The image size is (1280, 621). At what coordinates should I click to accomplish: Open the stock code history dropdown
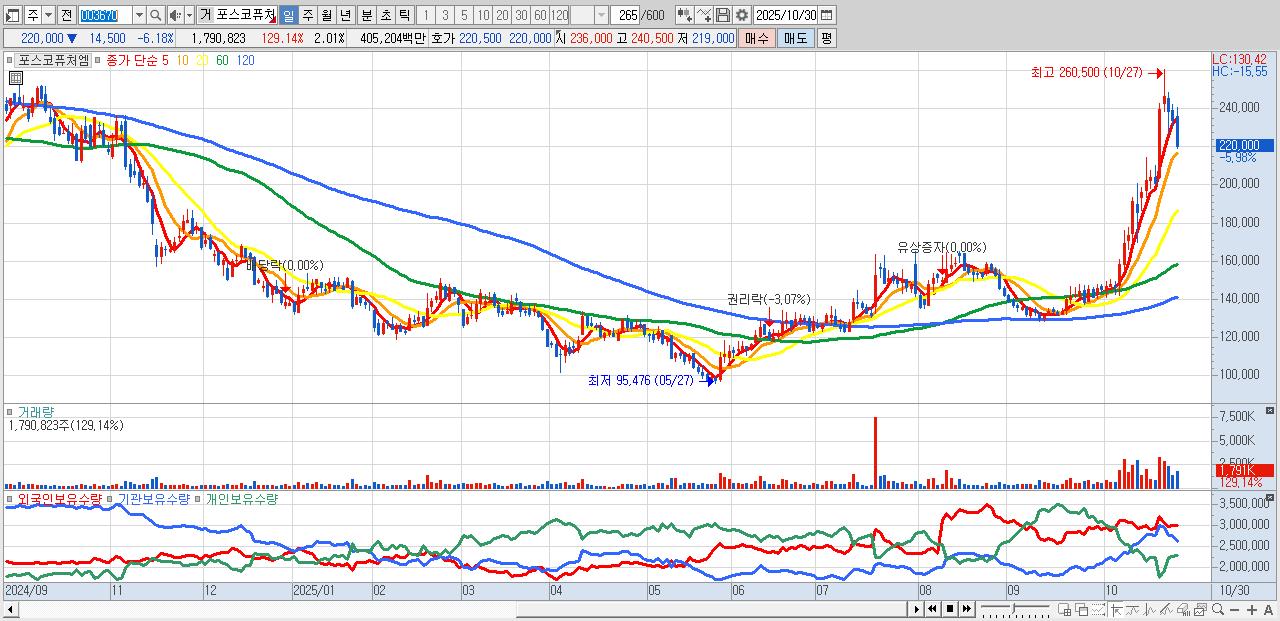(139, 15)
